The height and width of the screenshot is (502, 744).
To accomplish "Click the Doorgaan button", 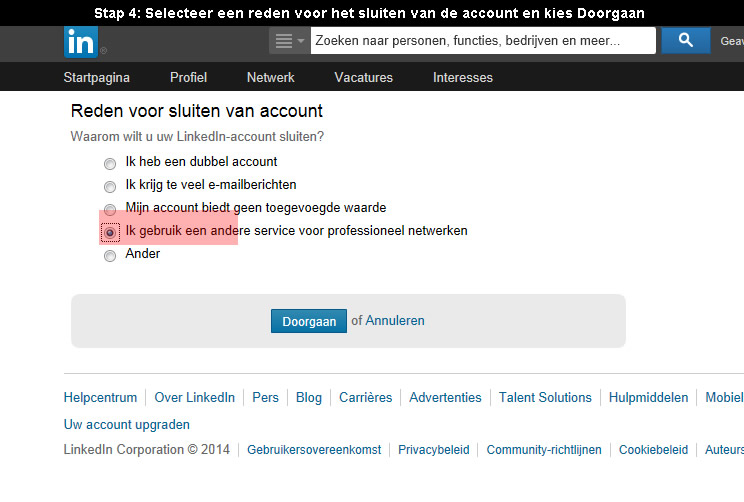I will click(309, 321).
